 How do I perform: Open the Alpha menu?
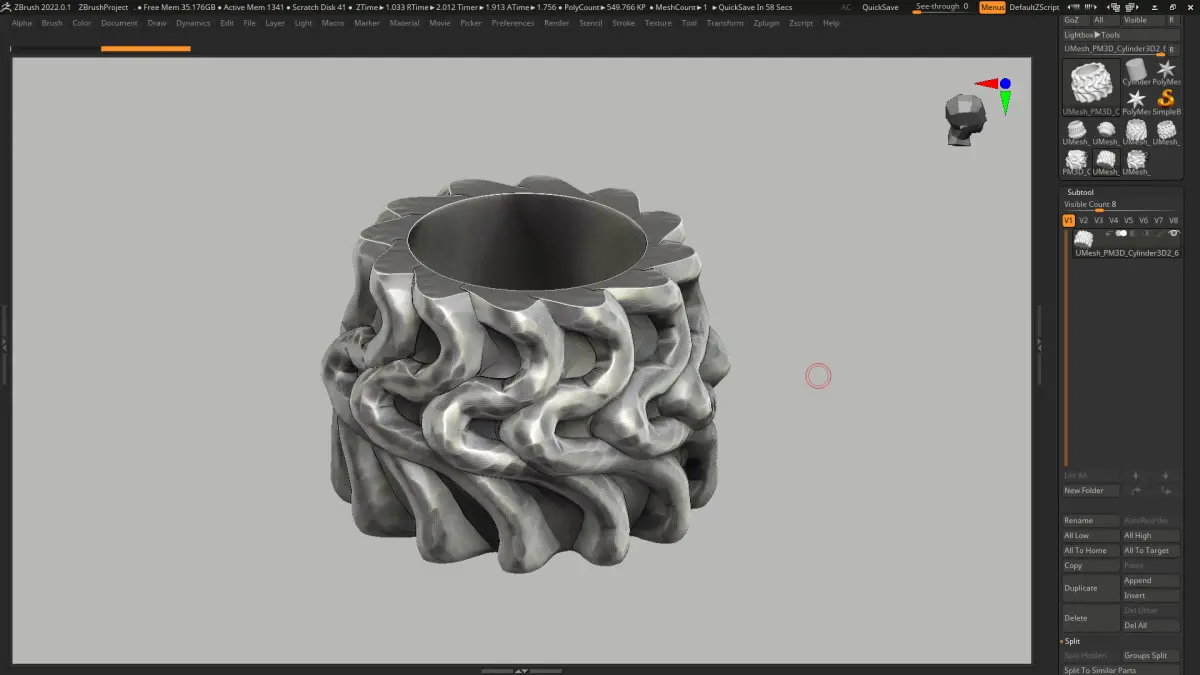[22, 23]
